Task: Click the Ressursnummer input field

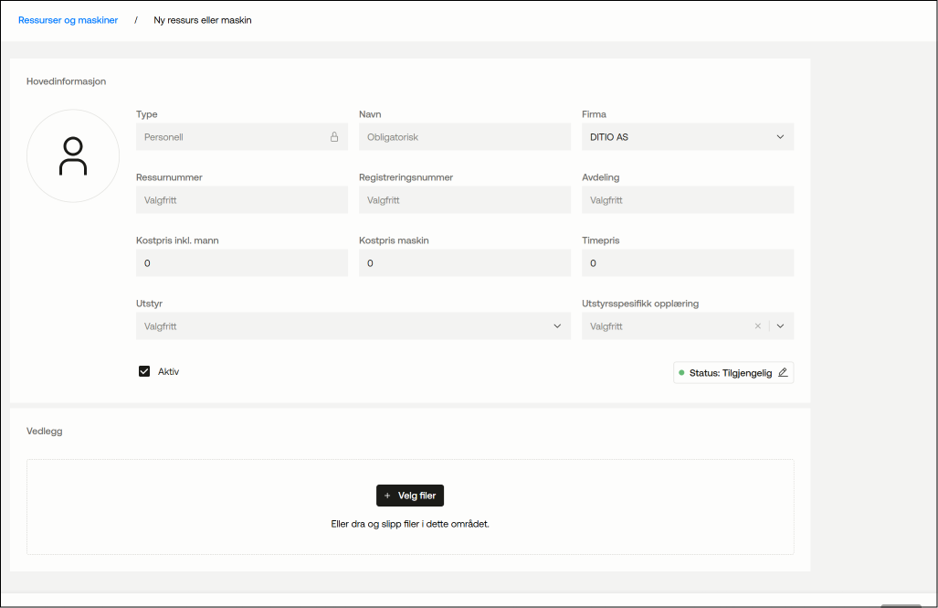Action: 242,200
